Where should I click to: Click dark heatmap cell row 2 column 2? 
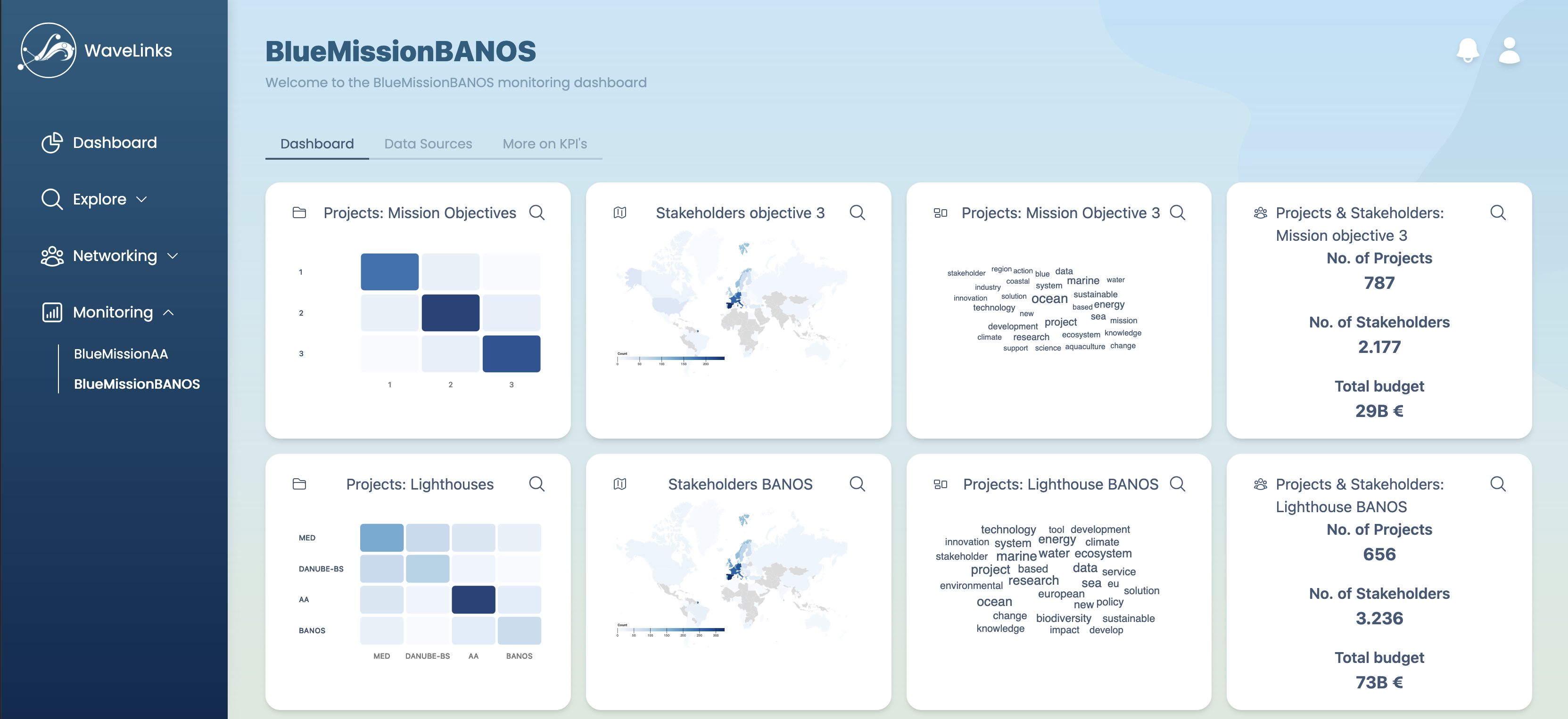click(x=450, y=313)
